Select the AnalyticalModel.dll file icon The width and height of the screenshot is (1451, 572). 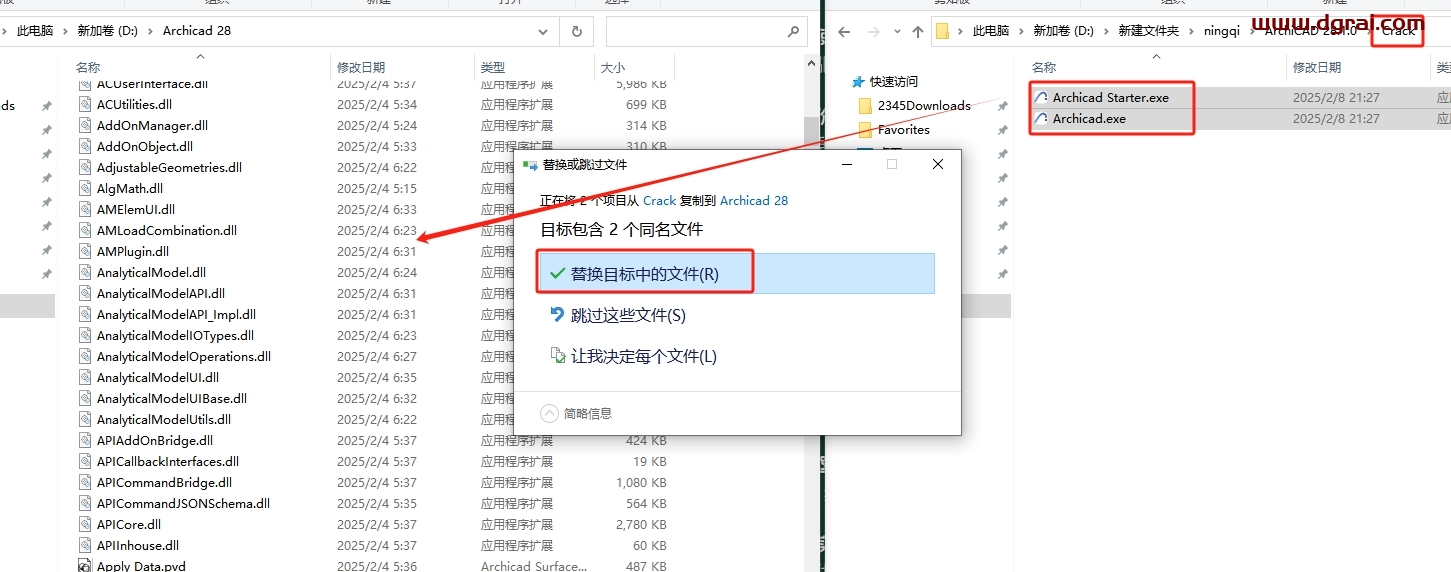pyautogui.click(x=86, y=272)
